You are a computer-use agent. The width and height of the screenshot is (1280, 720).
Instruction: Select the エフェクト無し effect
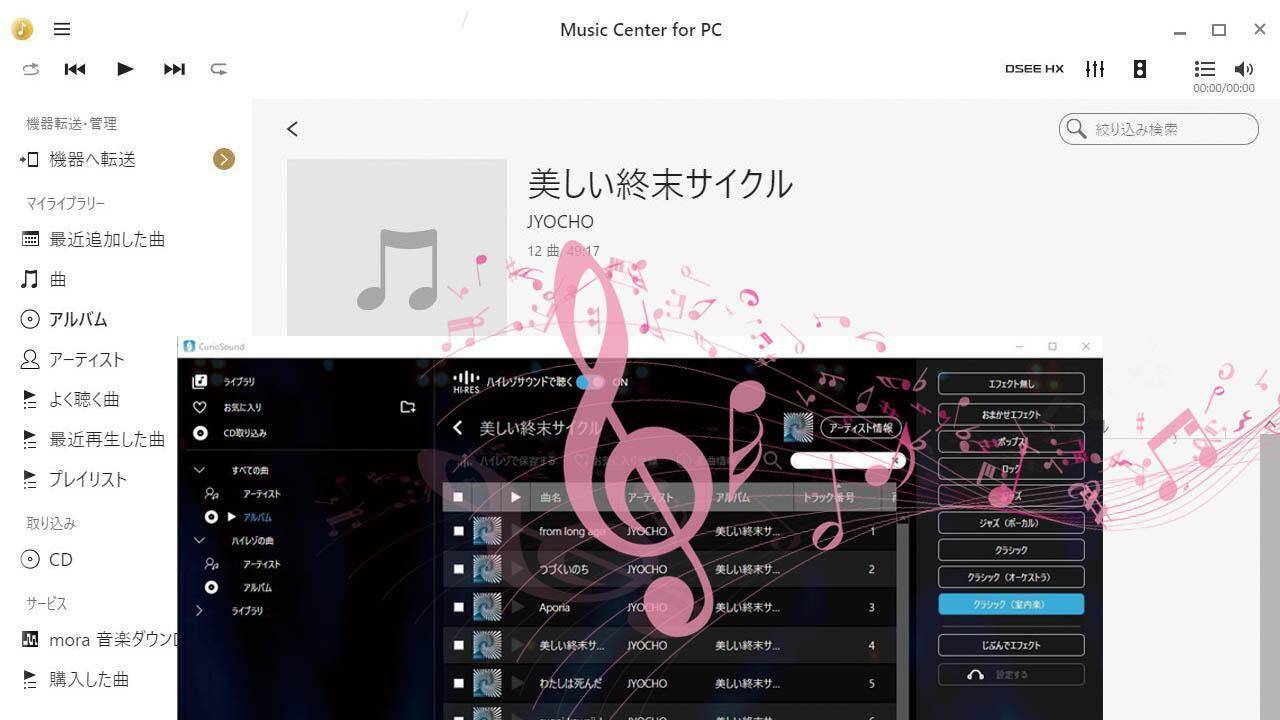coord(1011,384)
